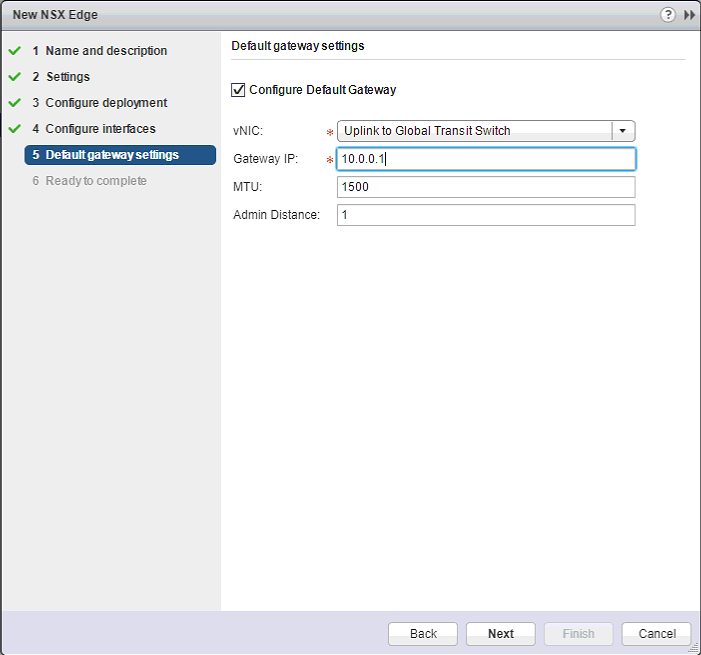Click green checkmark beside Name and description
The image size is (701, 655).
14,51
